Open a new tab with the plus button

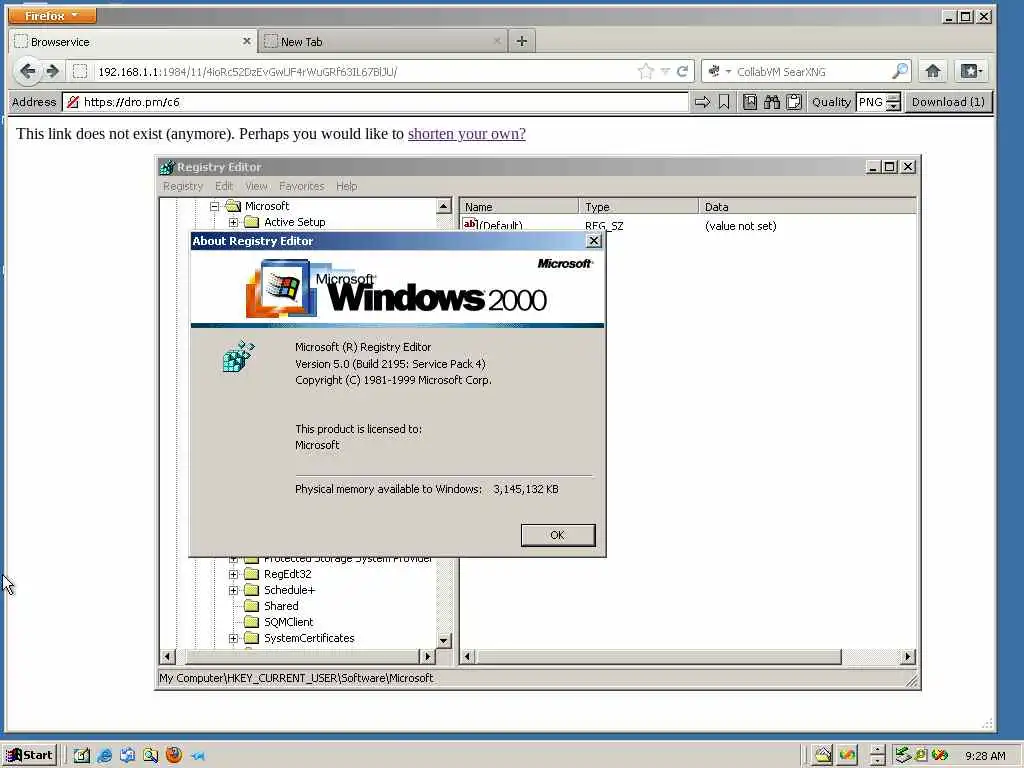521,41
